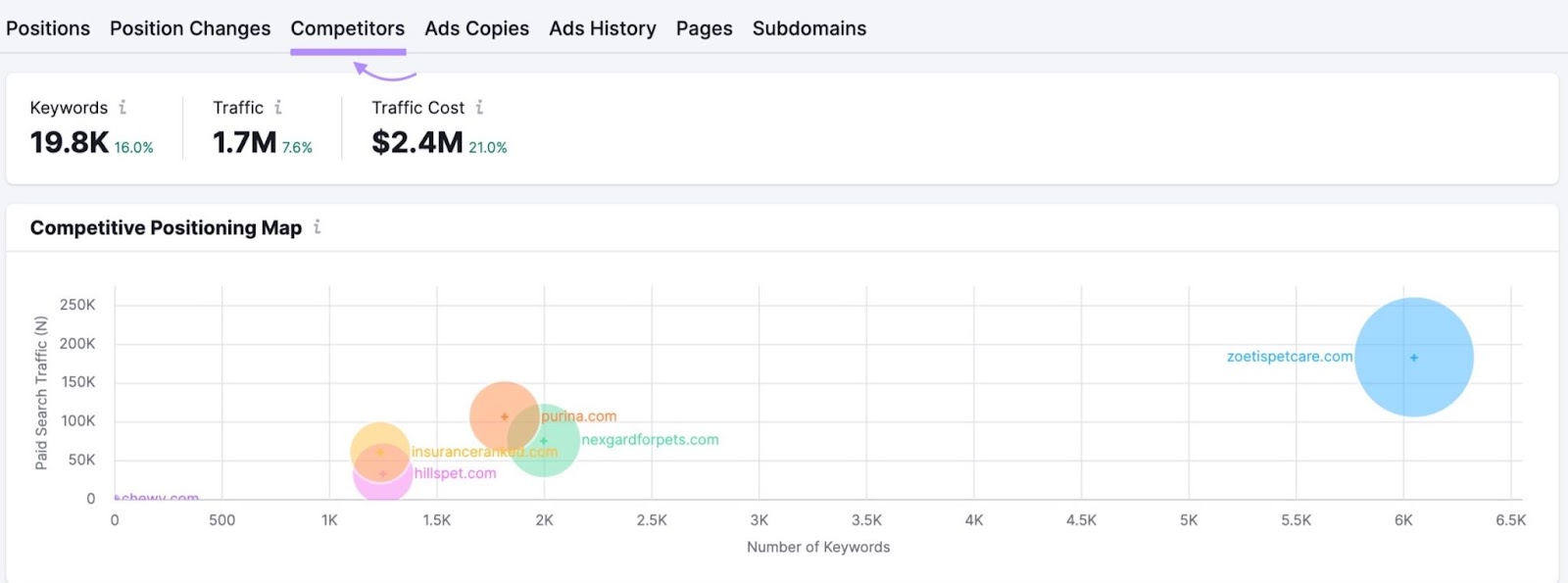Switch to the Position Changes tab
The width and height of the screenshot is (1568, 583).
pos(190,28)
